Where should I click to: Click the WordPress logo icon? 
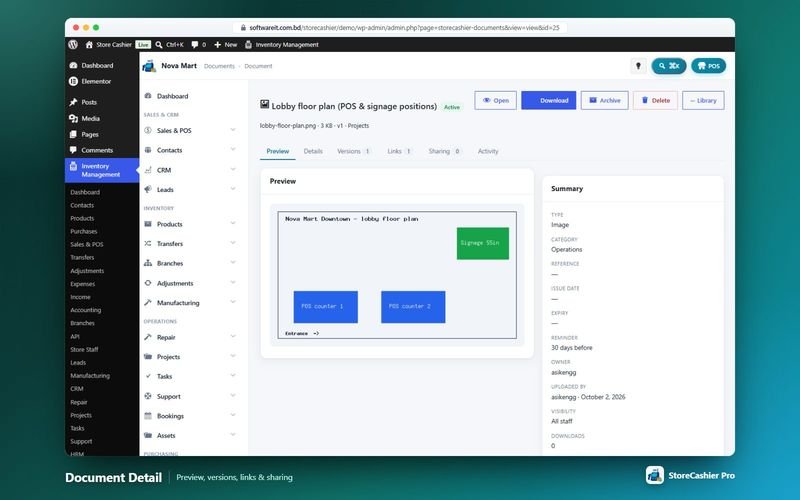tap(73, 44)
